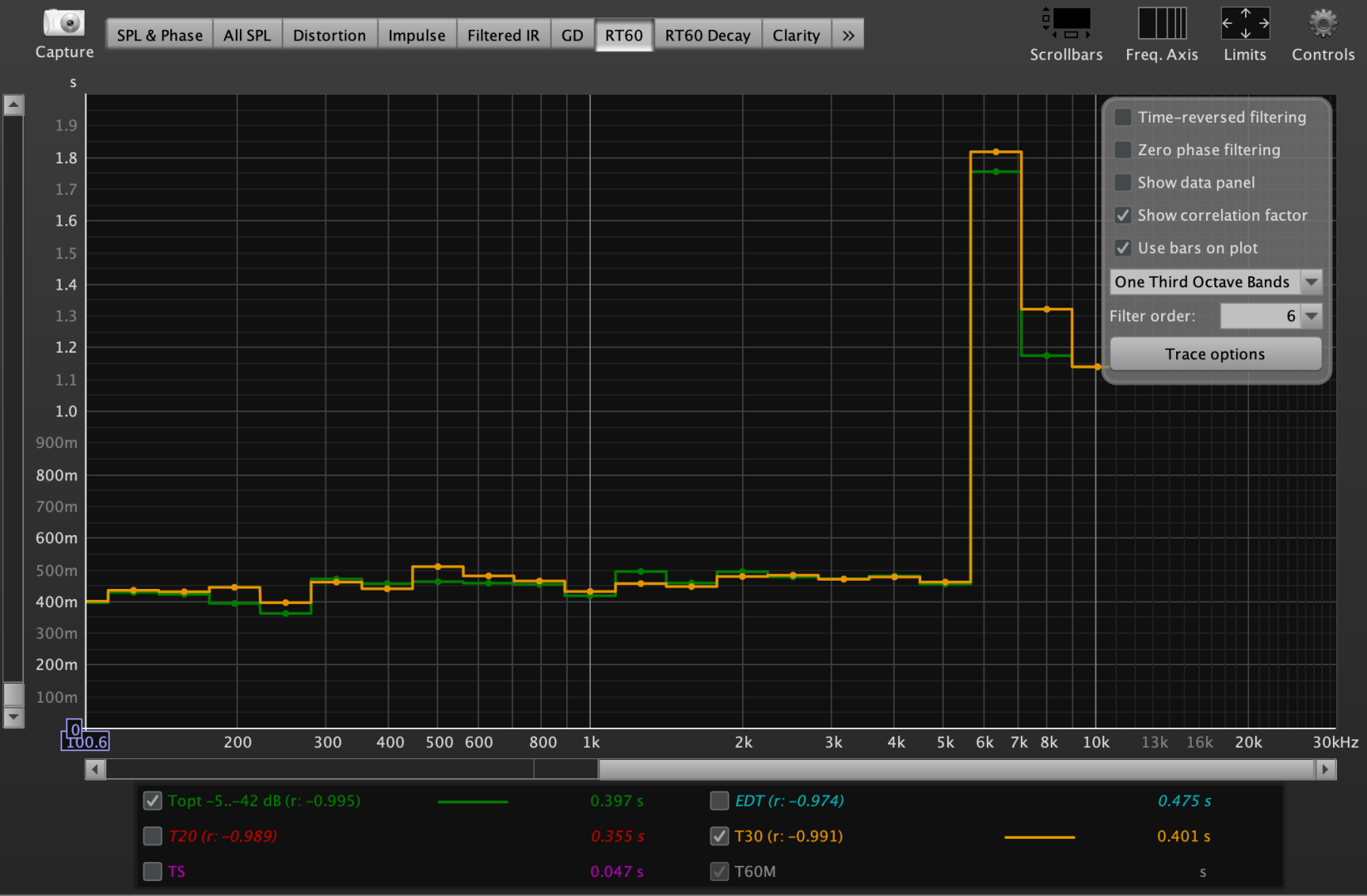Click the Capture camera icon

click(64, 23)
